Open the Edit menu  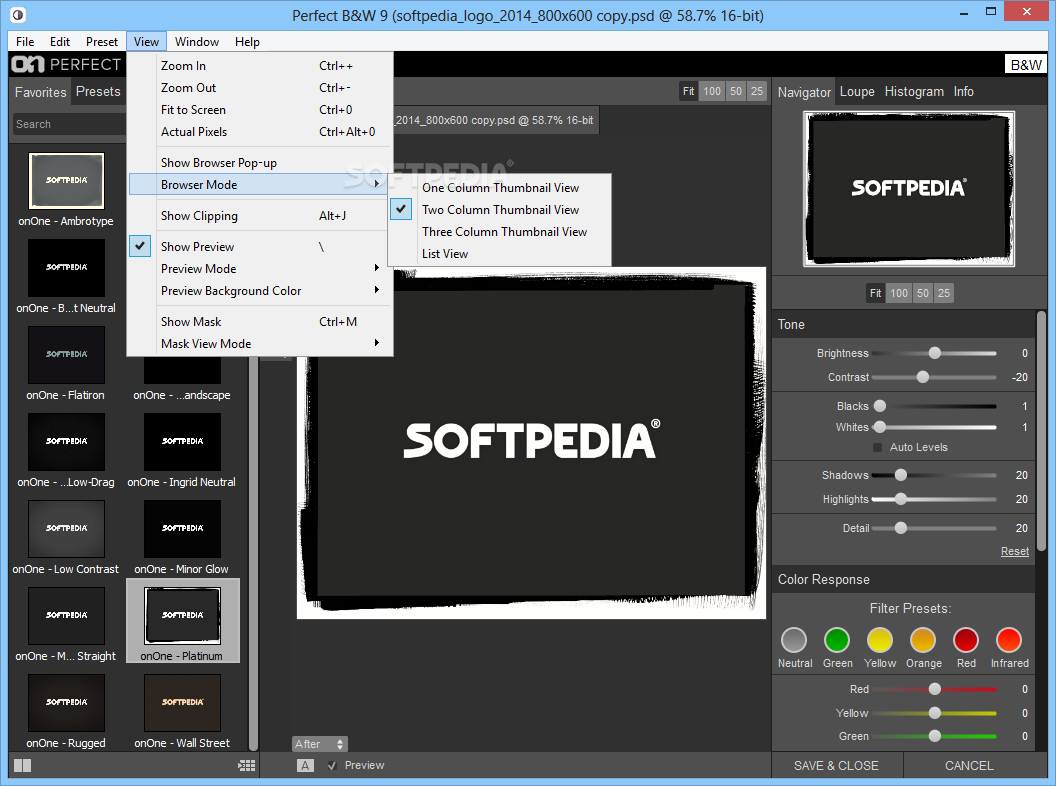tap(60, 42)
